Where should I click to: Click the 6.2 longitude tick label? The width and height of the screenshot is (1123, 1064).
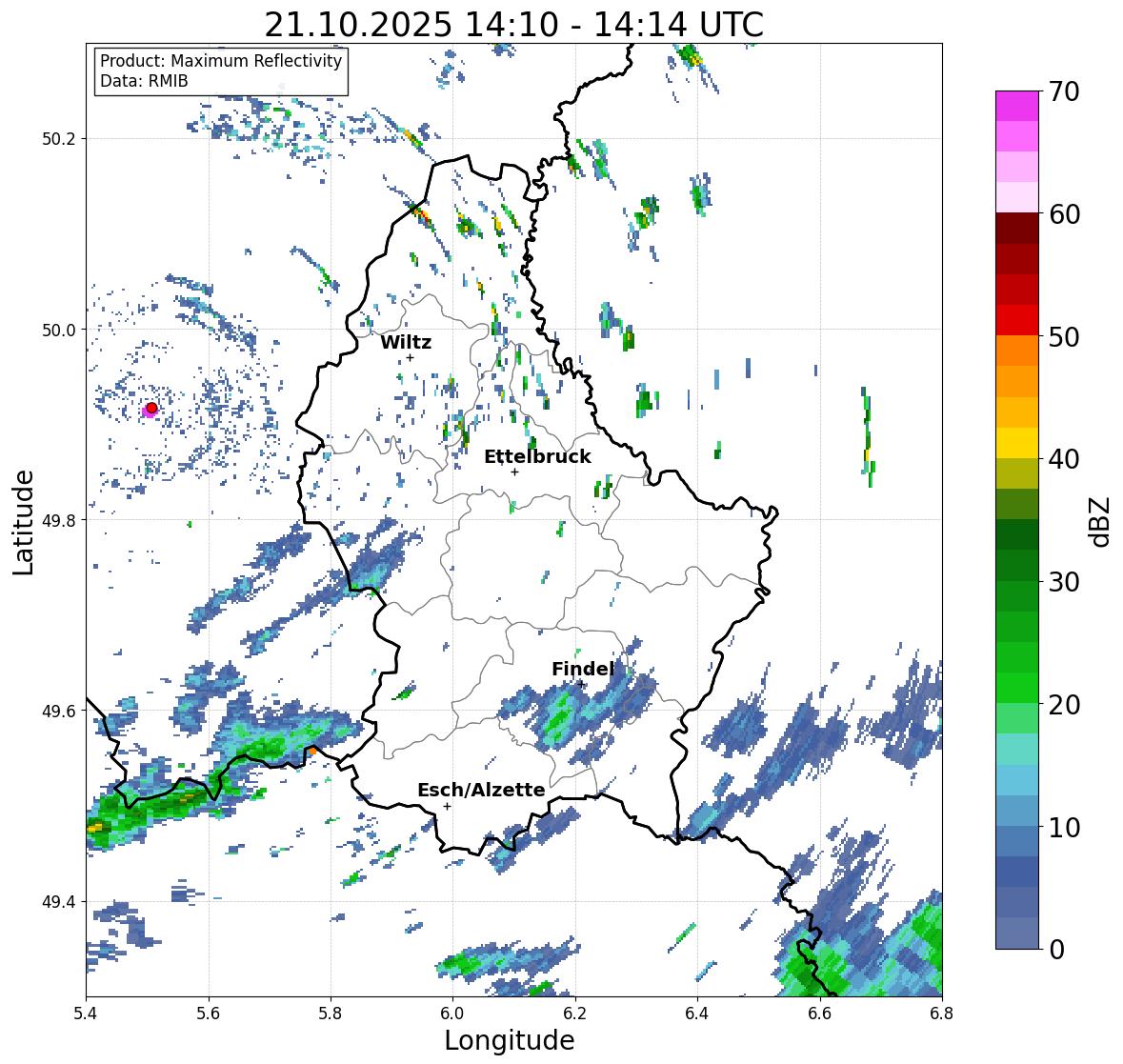point(575,1014)
